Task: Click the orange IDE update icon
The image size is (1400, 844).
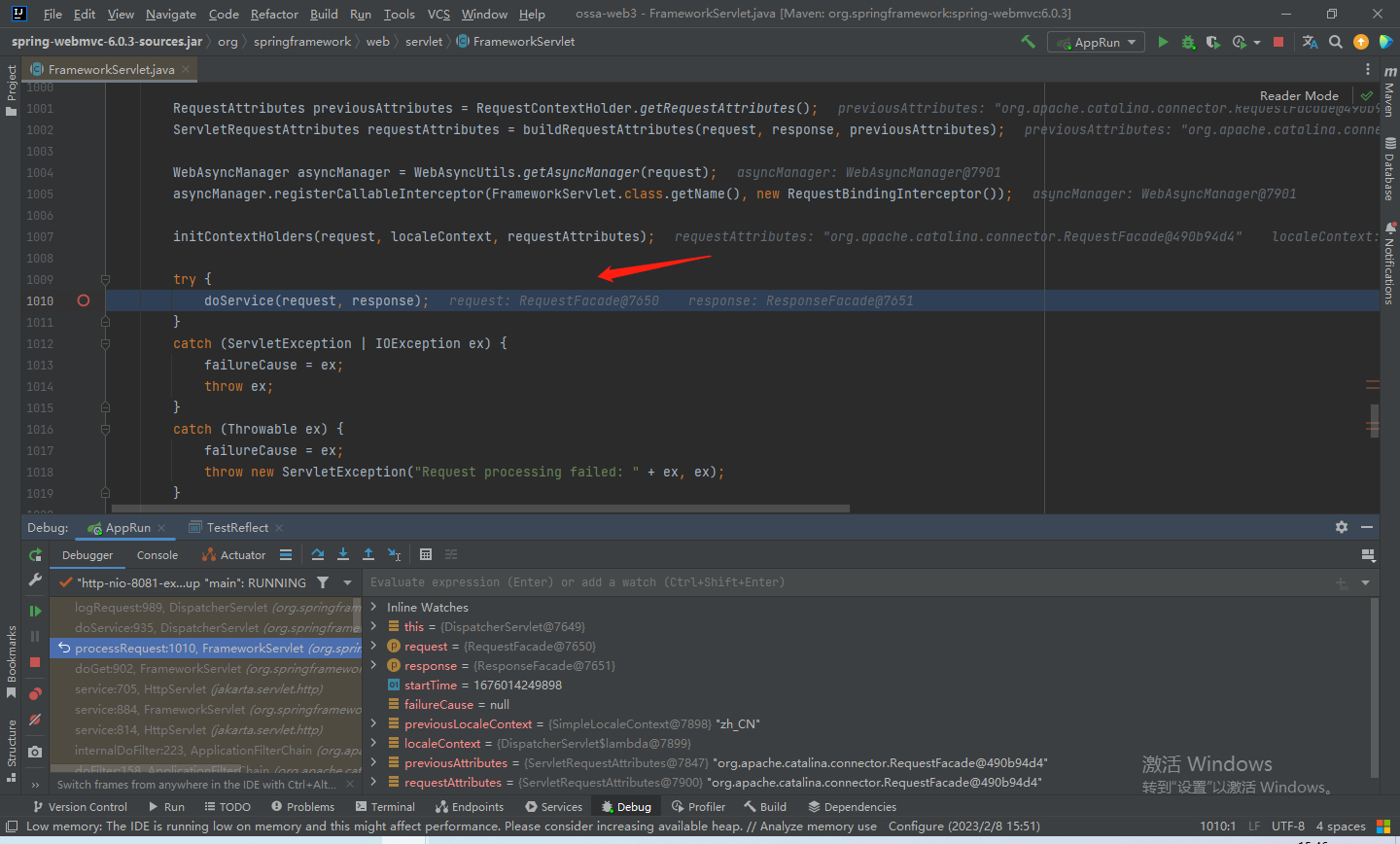Action: coord(1361,42)
